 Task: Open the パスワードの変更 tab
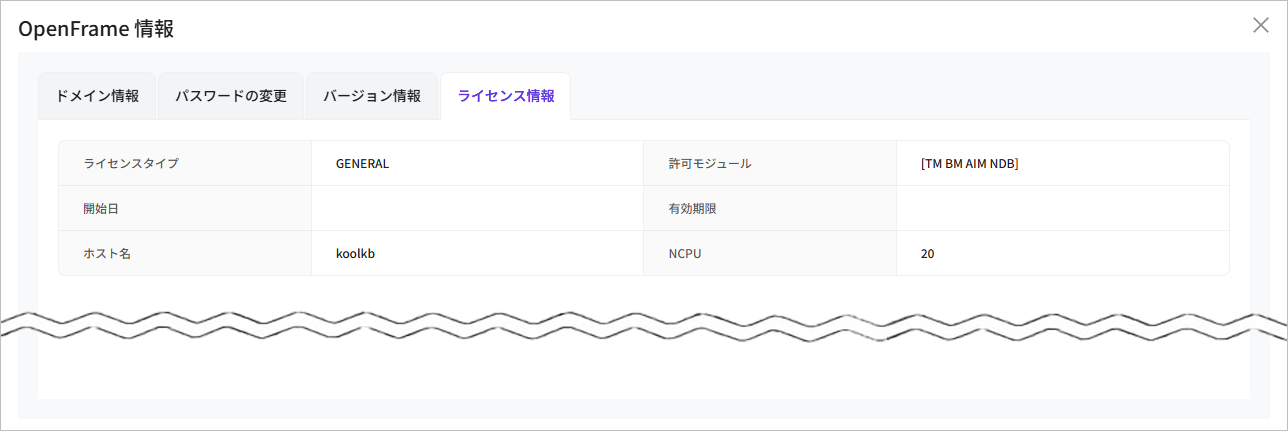click(231, 97)
